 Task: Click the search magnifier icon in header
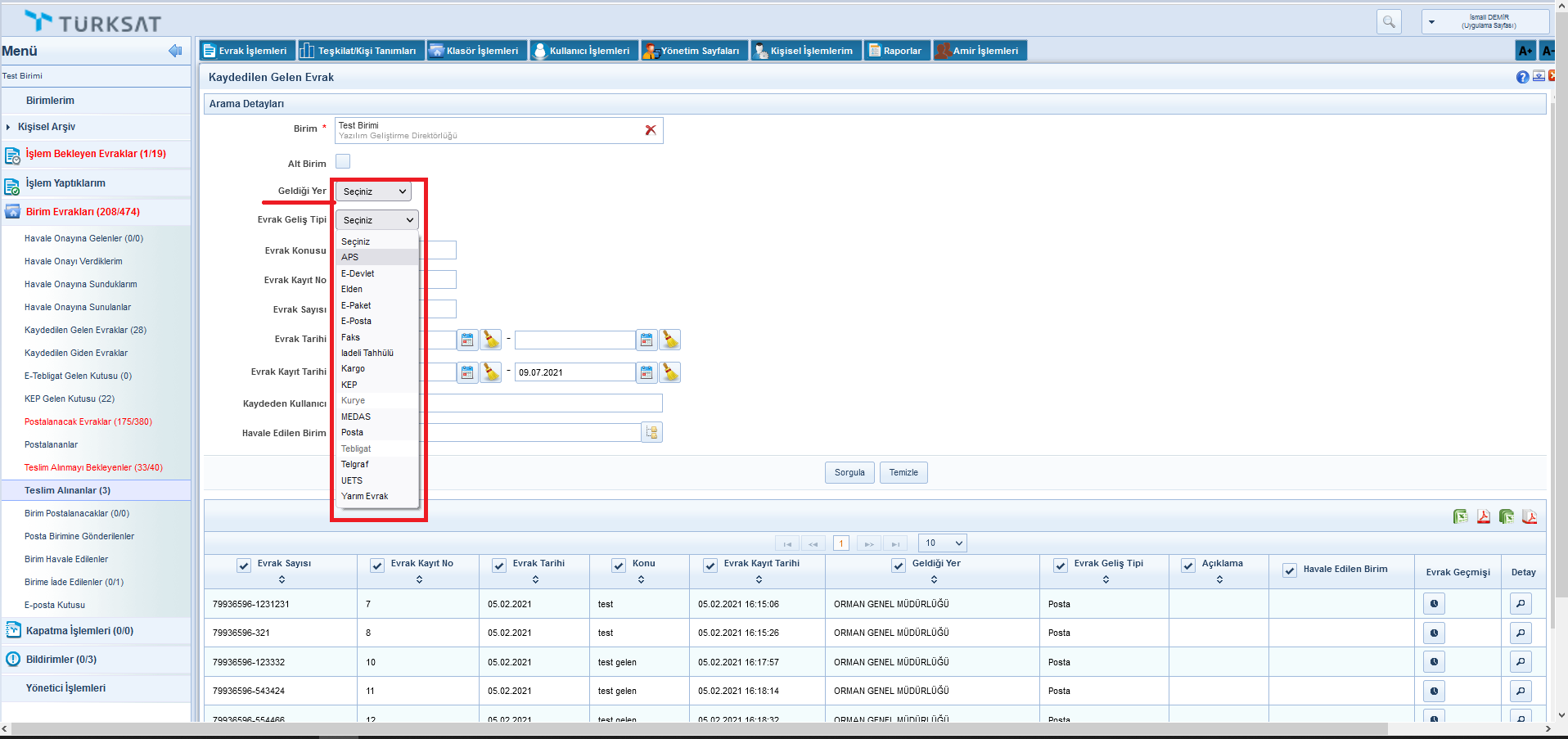coord(1389,22)
